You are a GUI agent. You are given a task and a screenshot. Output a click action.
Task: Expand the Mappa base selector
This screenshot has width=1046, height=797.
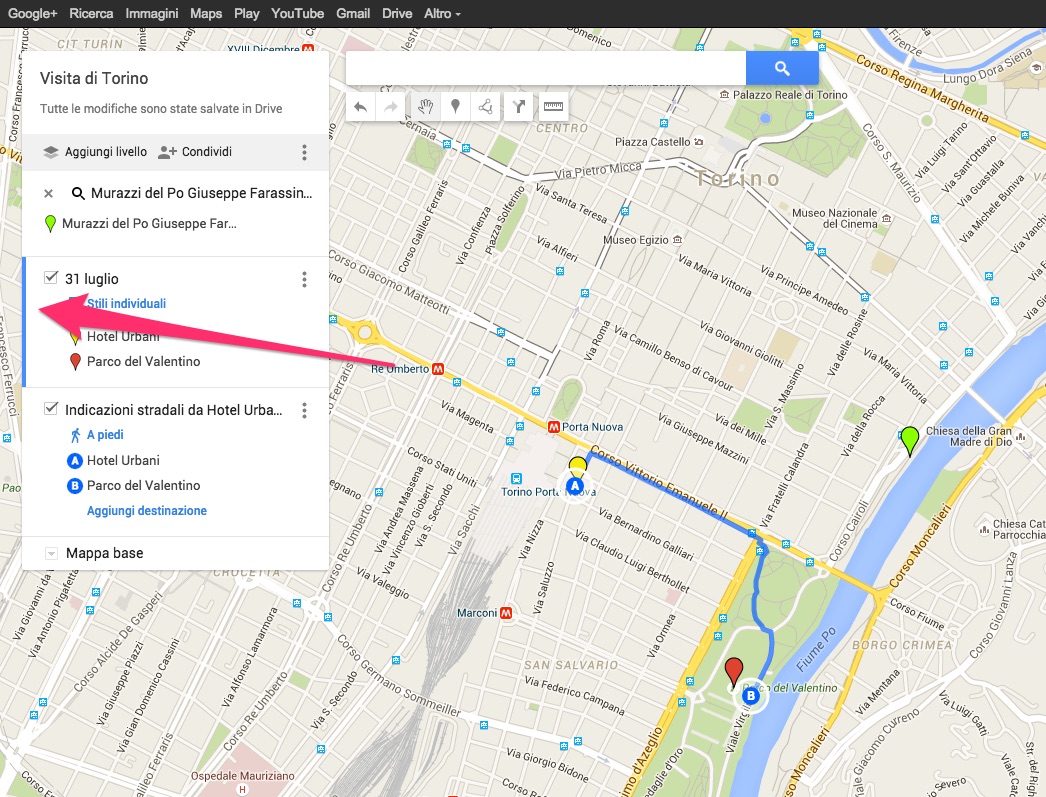click(x=51, y=554)
